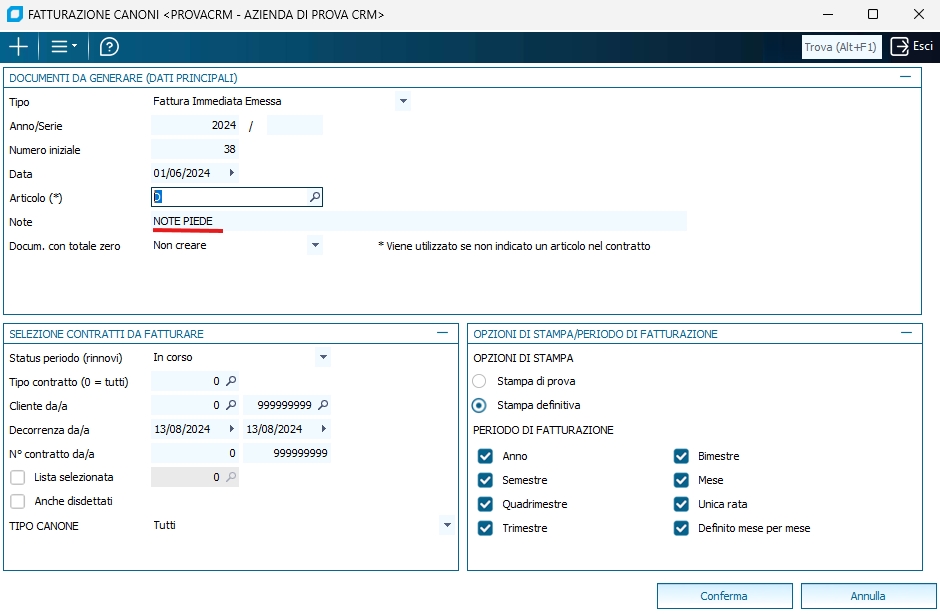This screenshot has height=614, width=940.
Task: Open the hamburger menu in toolbar
Action: pos(63,47)
